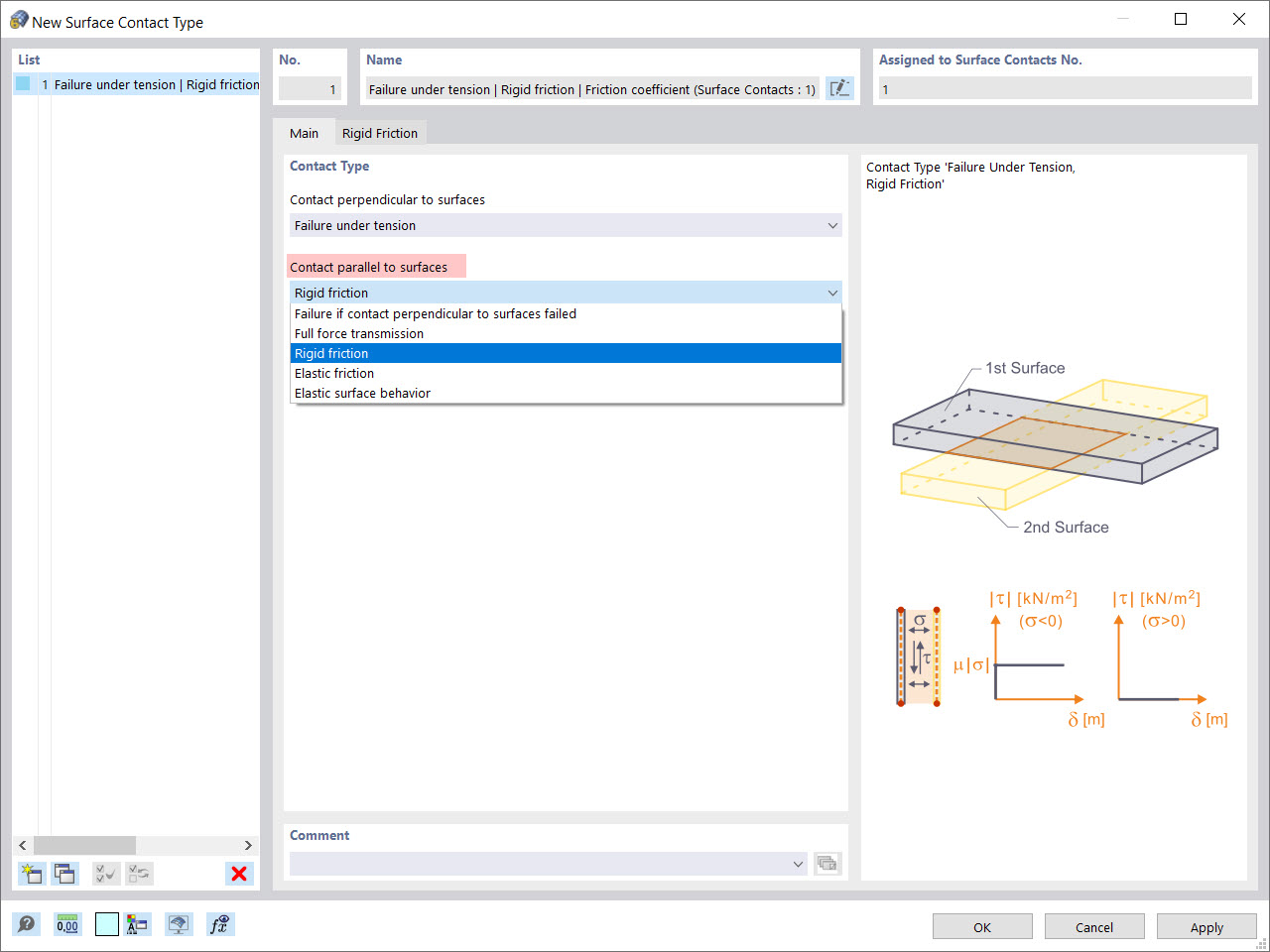The height and width of the screenshot is (952, 1270).
Task: Click the apply-to-all checkmarks icon
Action: (105, 874)
